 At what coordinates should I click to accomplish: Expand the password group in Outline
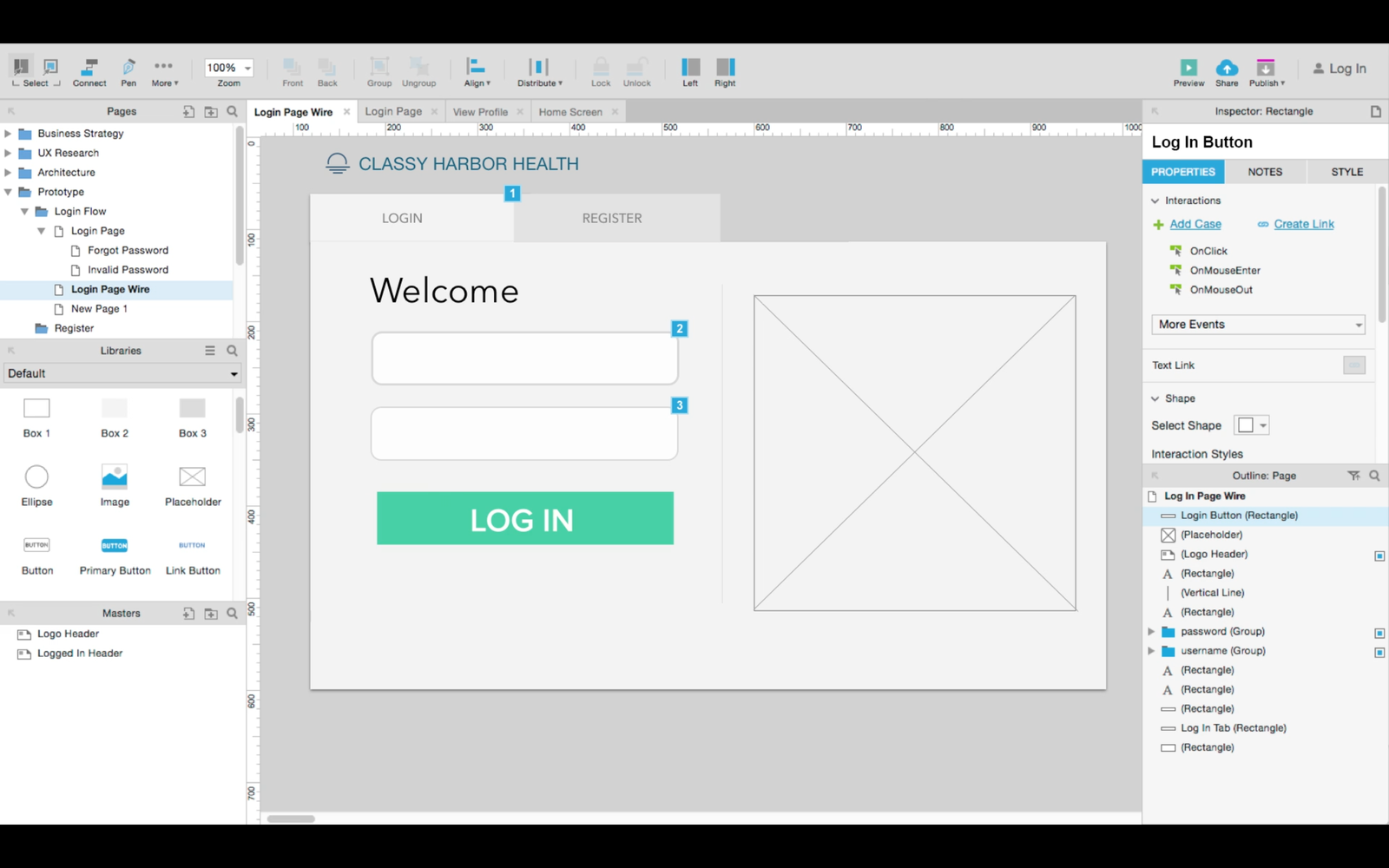point(1151,632)
